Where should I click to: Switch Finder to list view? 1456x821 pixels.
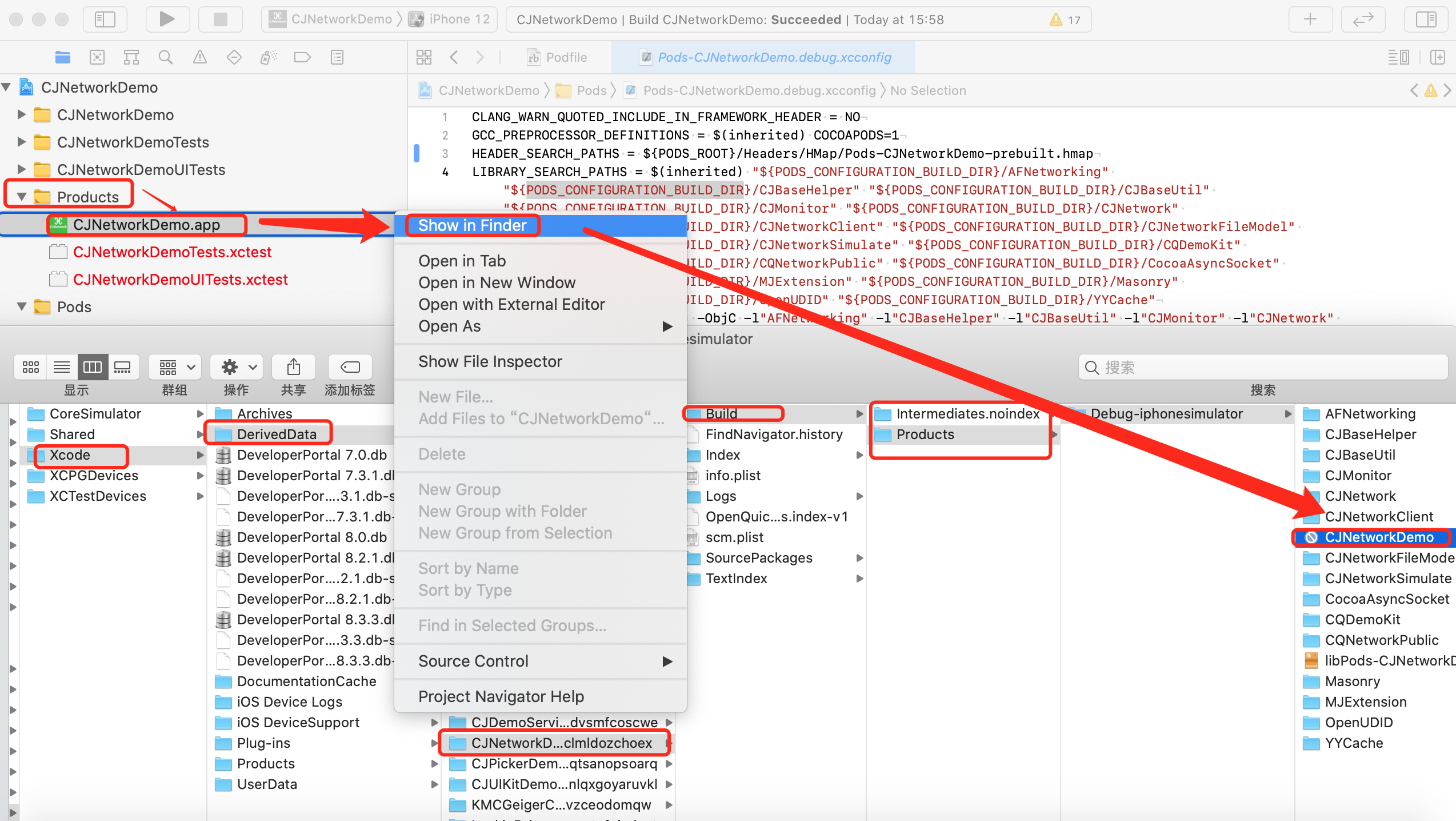(61, 367)
